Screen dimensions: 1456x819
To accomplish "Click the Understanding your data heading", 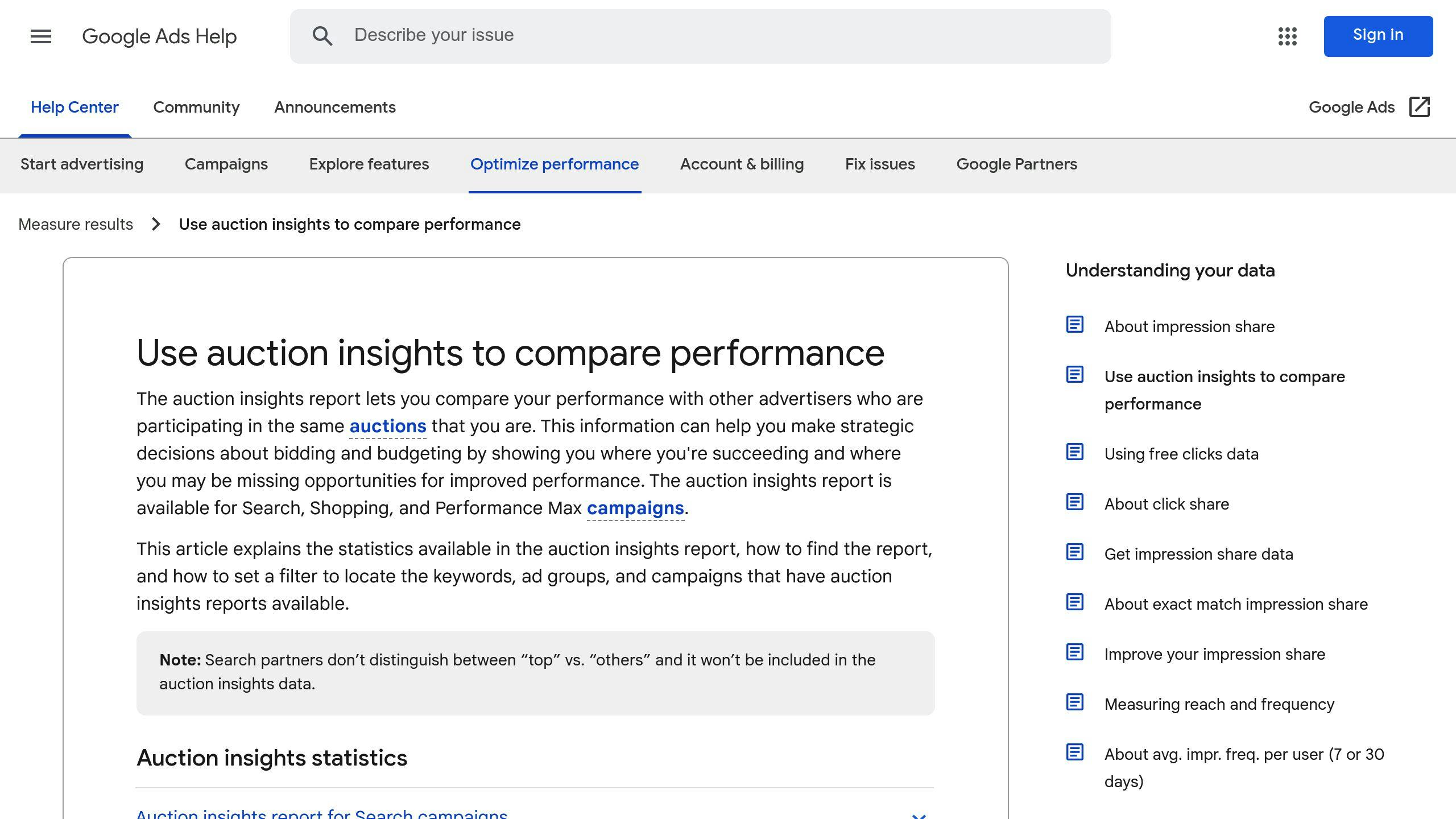I will 1170,270.
